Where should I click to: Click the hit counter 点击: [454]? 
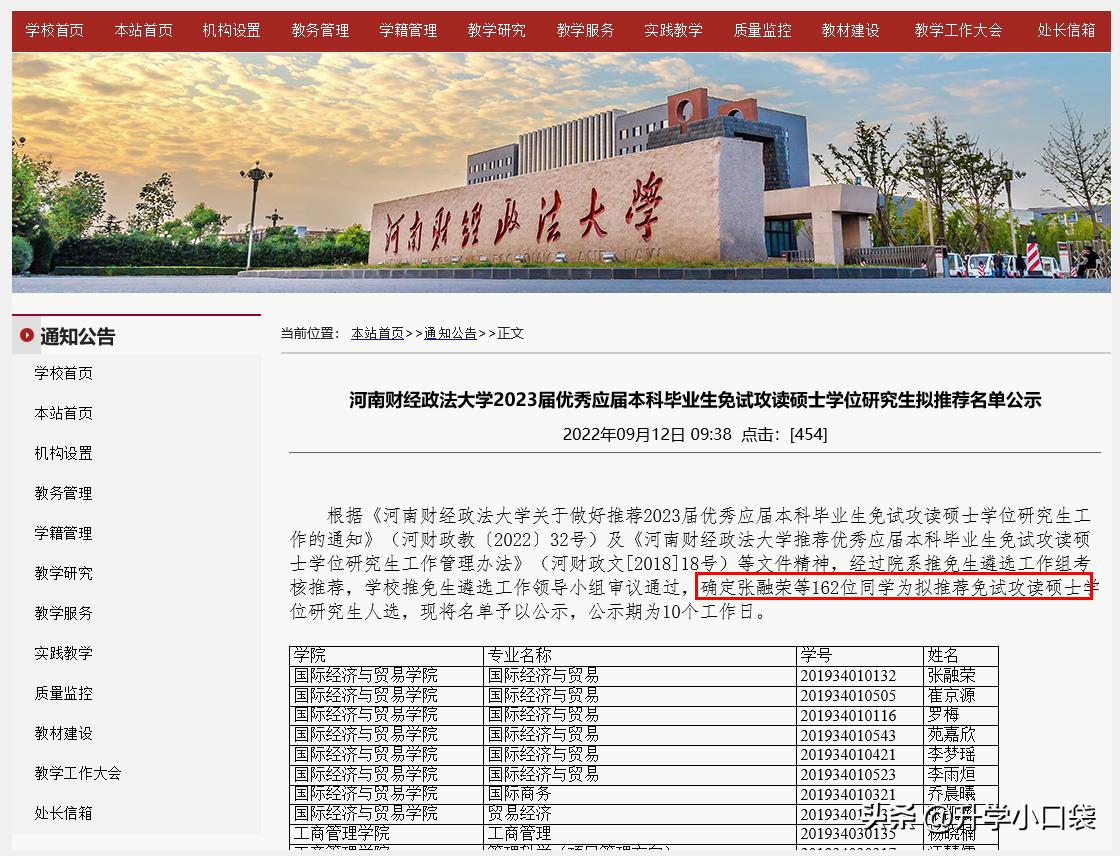[x=784, y=434]
